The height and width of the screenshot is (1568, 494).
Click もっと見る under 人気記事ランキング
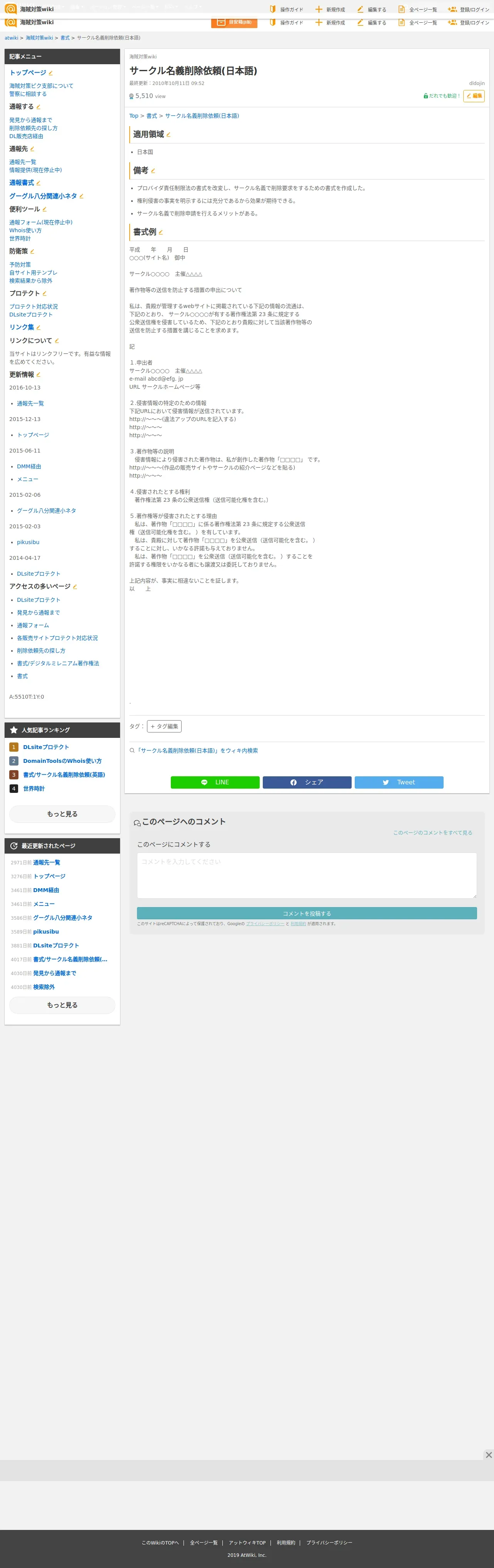pyautogui.click(x=62, y=814)
